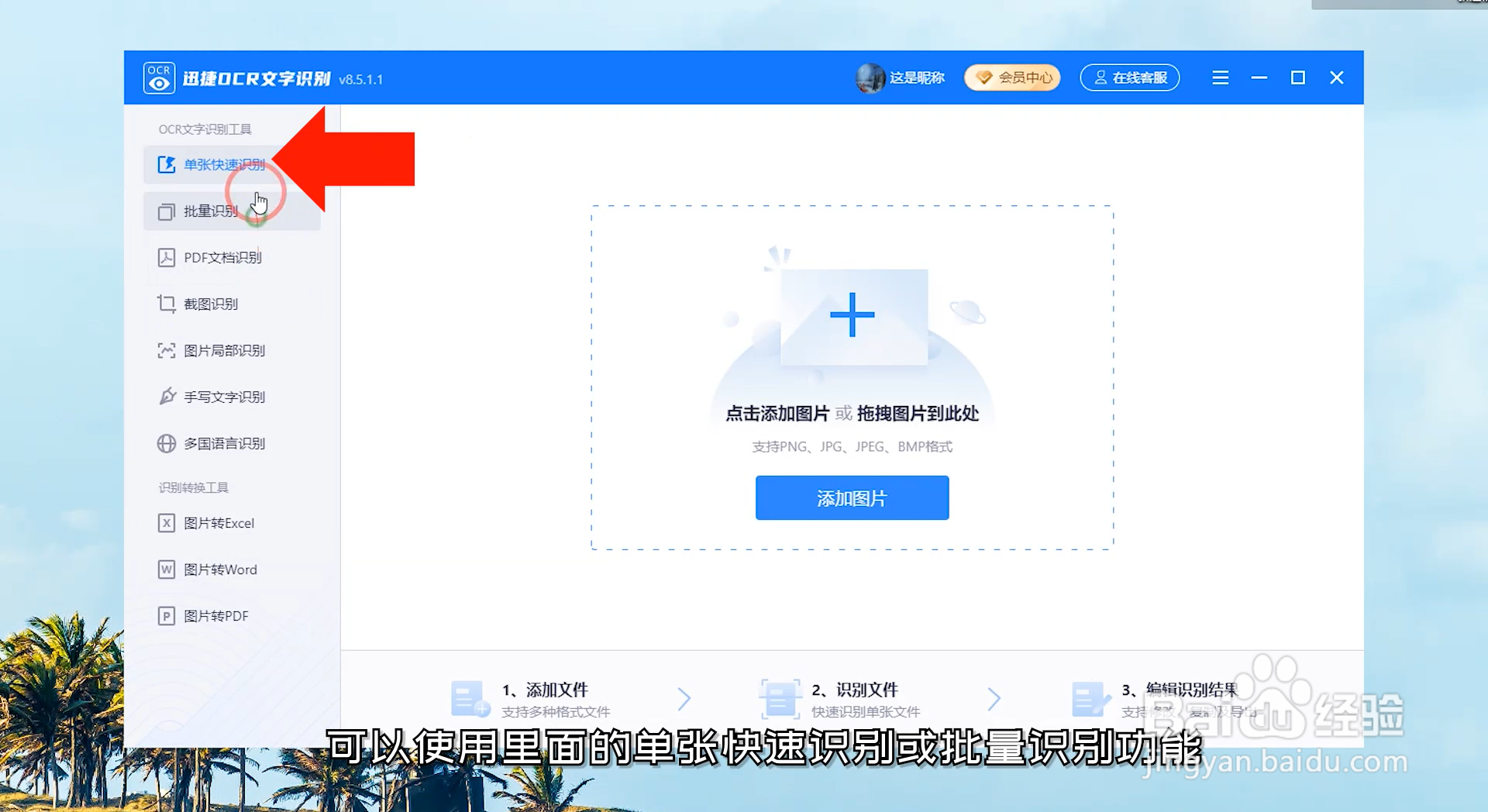This screenshot has width=1488, height=812.
Task: Click the v8.5.1.1 version label
Action: [361, 79]
